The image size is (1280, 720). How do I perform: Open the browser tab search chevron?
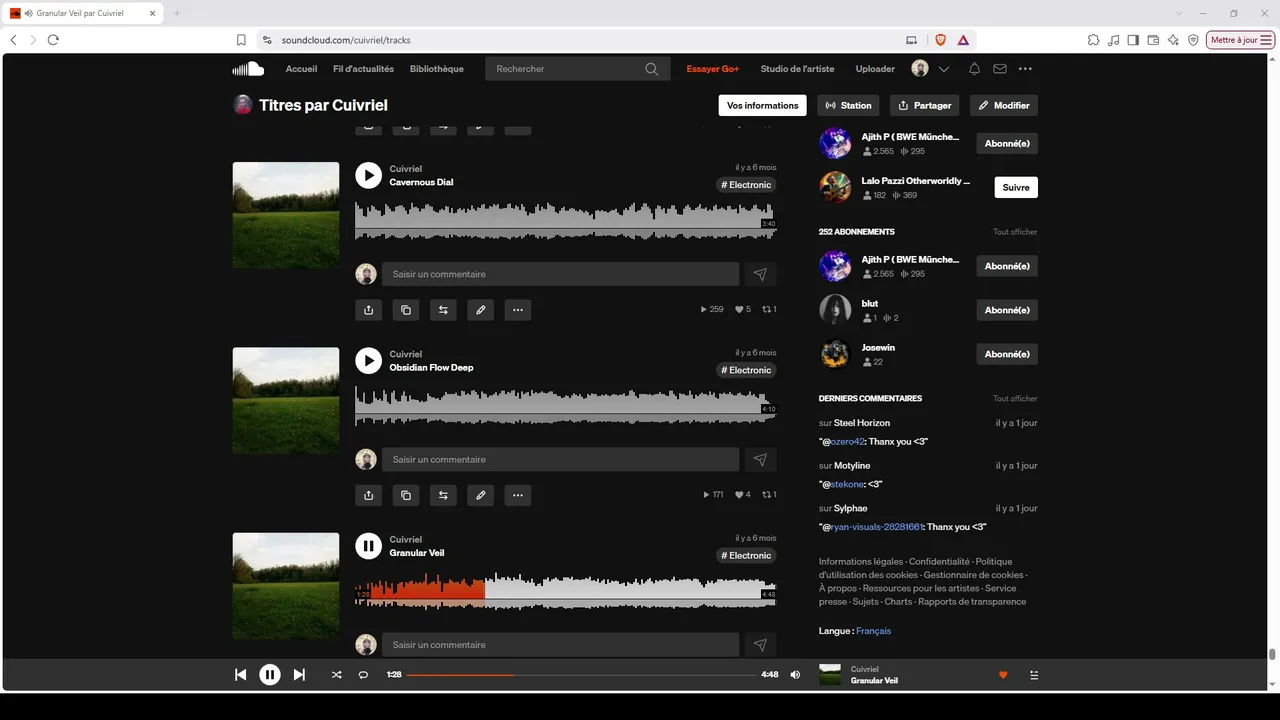1180,13
